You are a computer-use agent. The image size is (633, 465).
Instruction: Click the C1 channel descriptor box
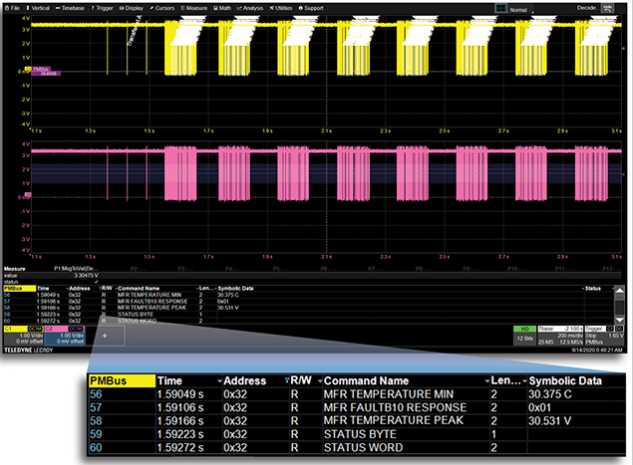click(x=23, y=335)
